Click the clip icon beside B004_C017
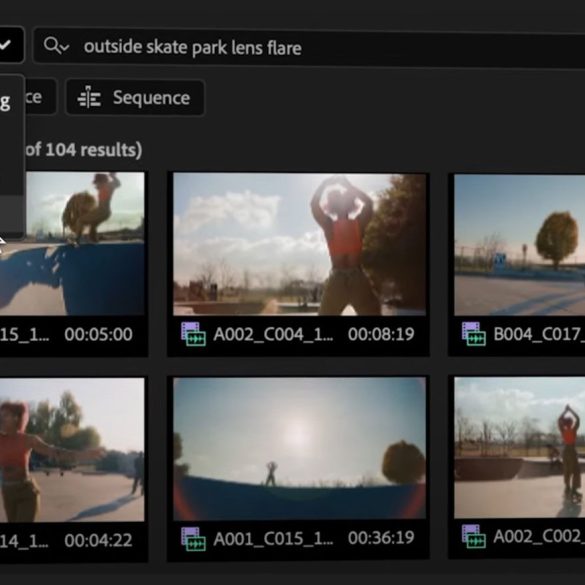The width and height of the screenshot is (585, 585). [473, 334]
